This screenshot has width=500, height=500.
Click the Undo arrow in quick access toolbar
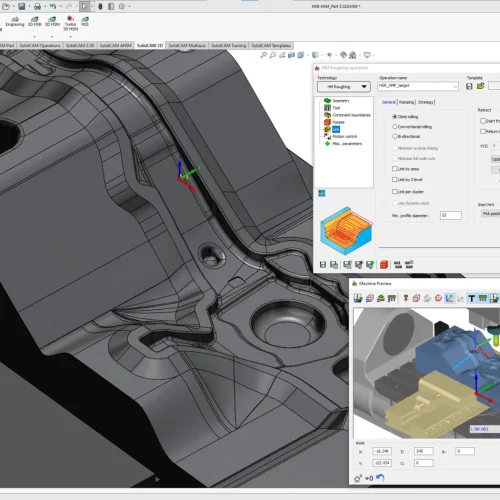point(53,6)
